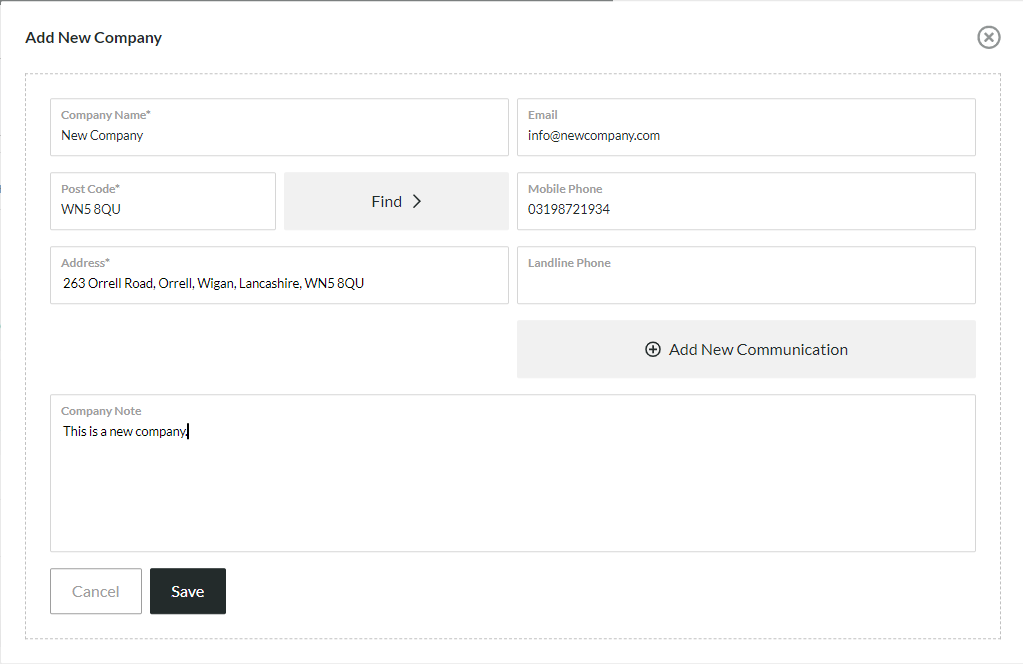Click the 'Add New Communication' label text
Screen dimensions: 1023x664
pyautogui.click(x=758, y=350)
